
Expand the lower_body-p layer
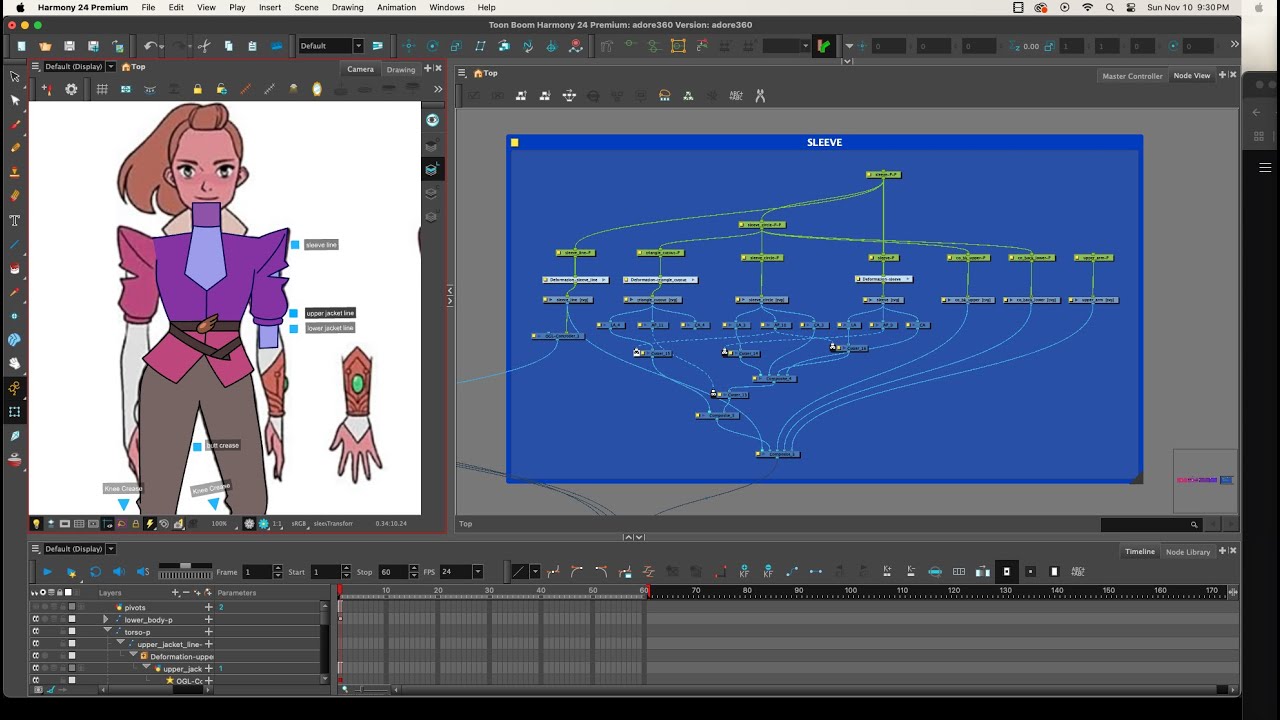point(106,620)
